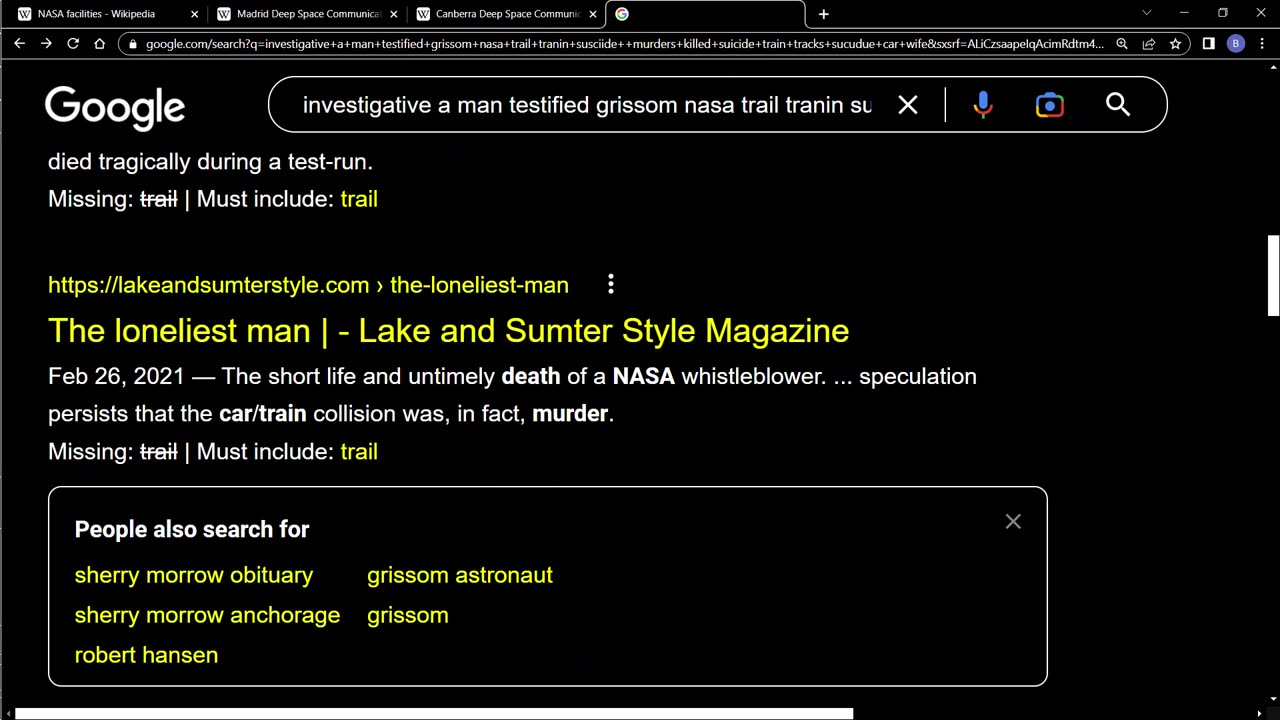Click the browser forward arrow
The width and height of the screenshot is (1280, 720).
tap(46, 44)
